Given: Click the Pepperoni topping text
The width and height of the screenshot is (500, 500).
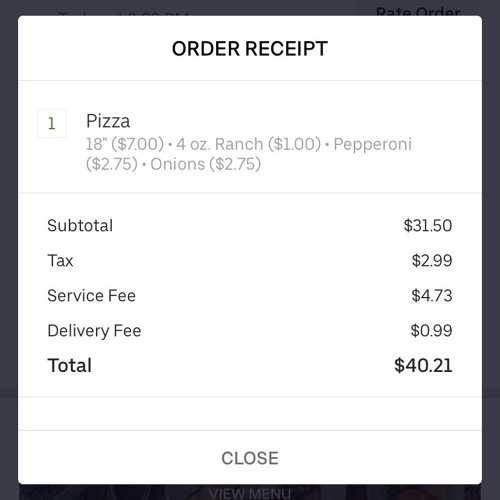Looking at the screenshot, I should tap(373, 145).
